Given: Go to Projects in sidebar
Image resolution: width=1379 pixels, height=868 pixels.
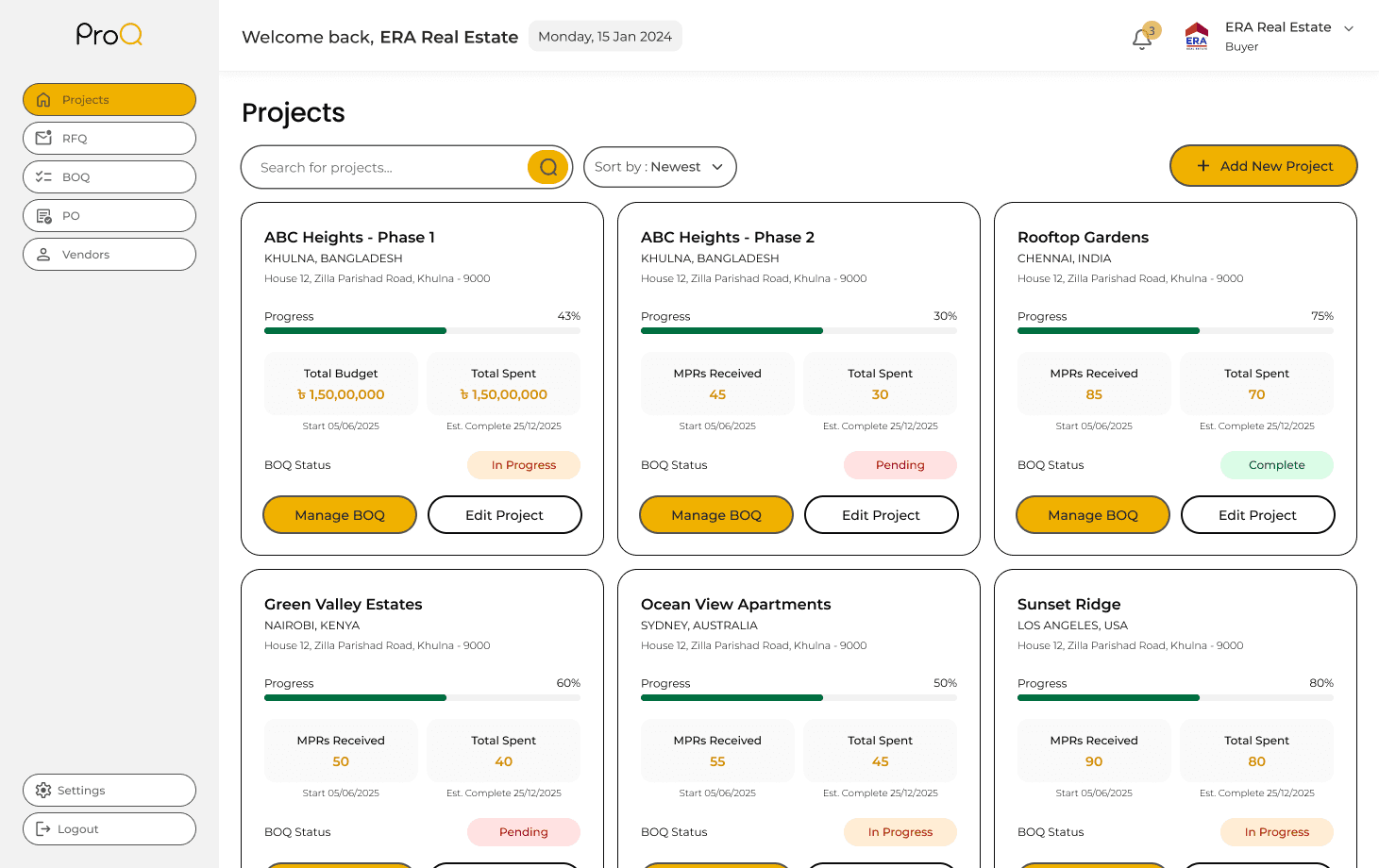Looking at the screenshot, I should 109,100.
